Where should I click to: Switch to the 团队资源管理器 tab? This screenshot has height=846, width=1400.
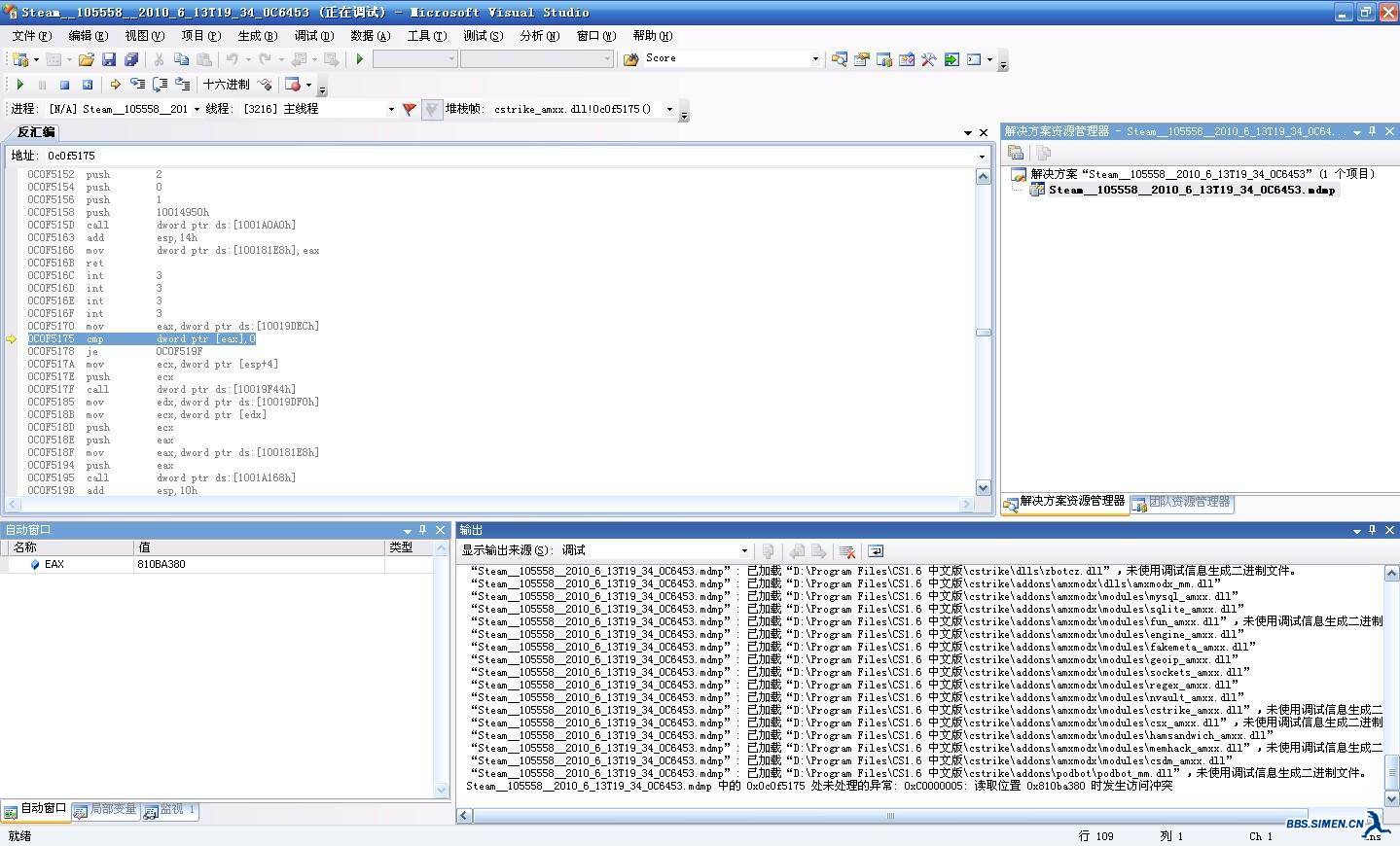1182,503
